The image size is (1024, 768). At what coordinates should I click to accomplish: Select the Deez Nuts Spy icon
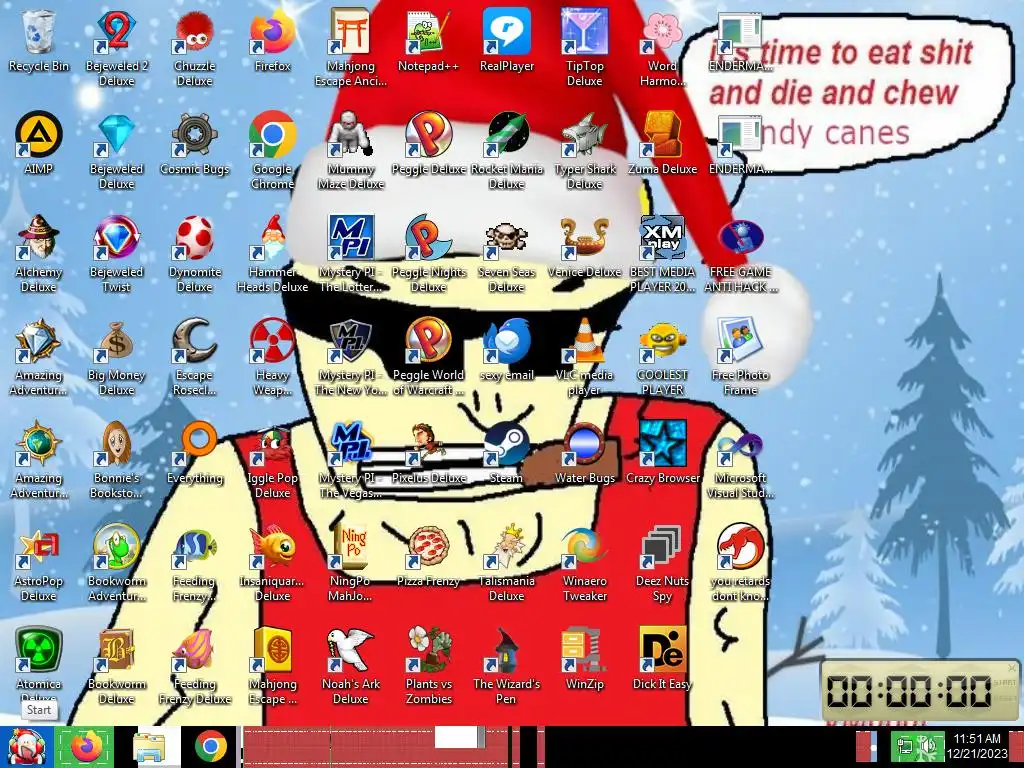click(662, 564)
